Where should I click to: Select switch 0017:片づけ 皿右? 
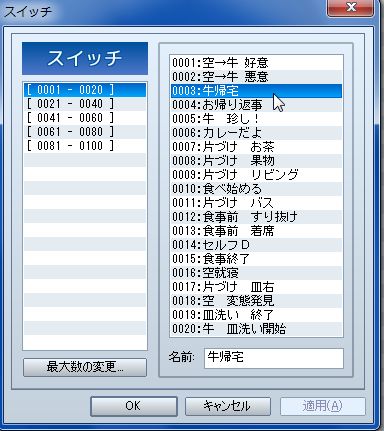click(256, 287)
